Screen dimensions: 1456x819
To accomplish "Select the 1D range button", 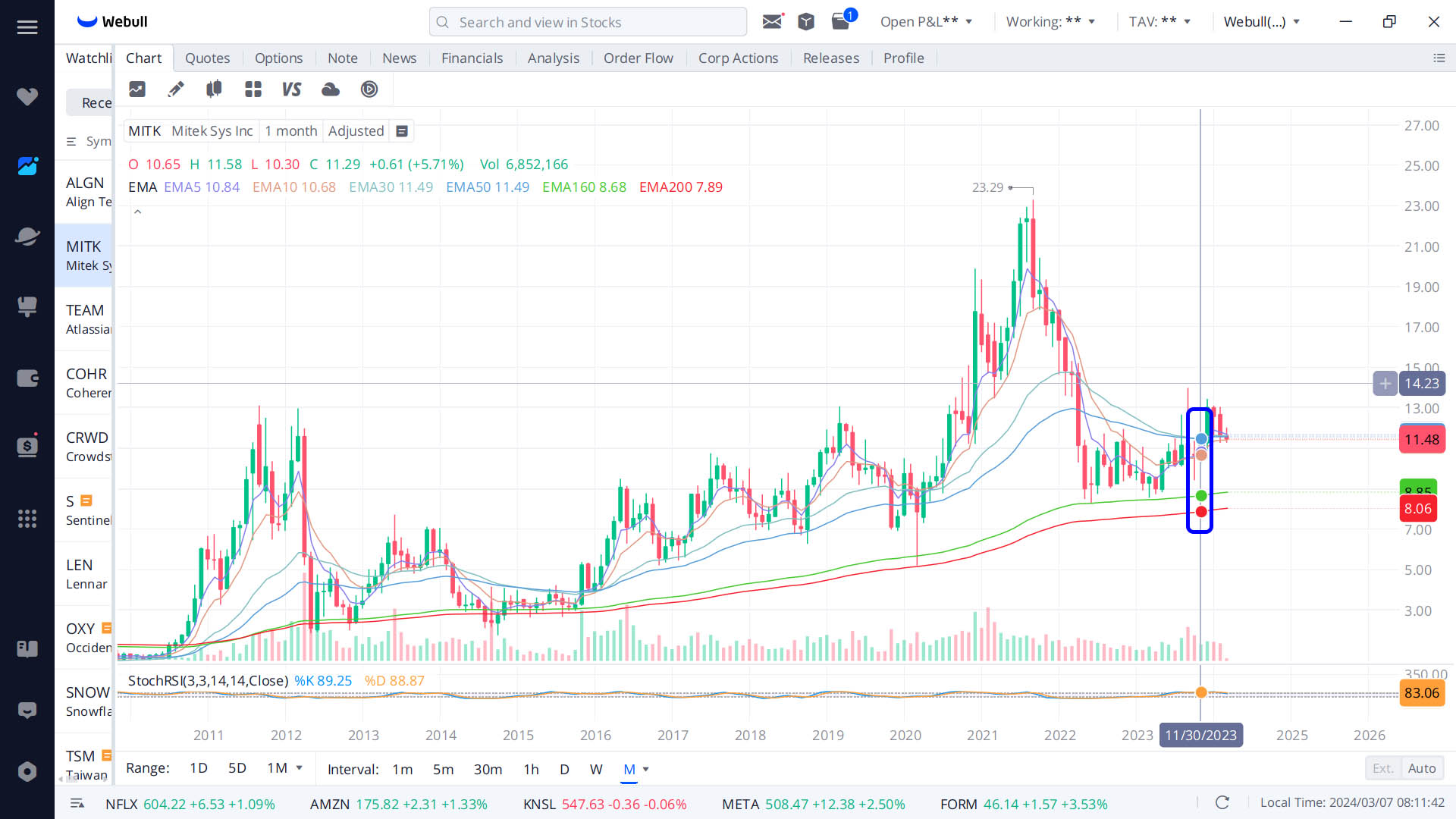I will [x=199, y=768].
